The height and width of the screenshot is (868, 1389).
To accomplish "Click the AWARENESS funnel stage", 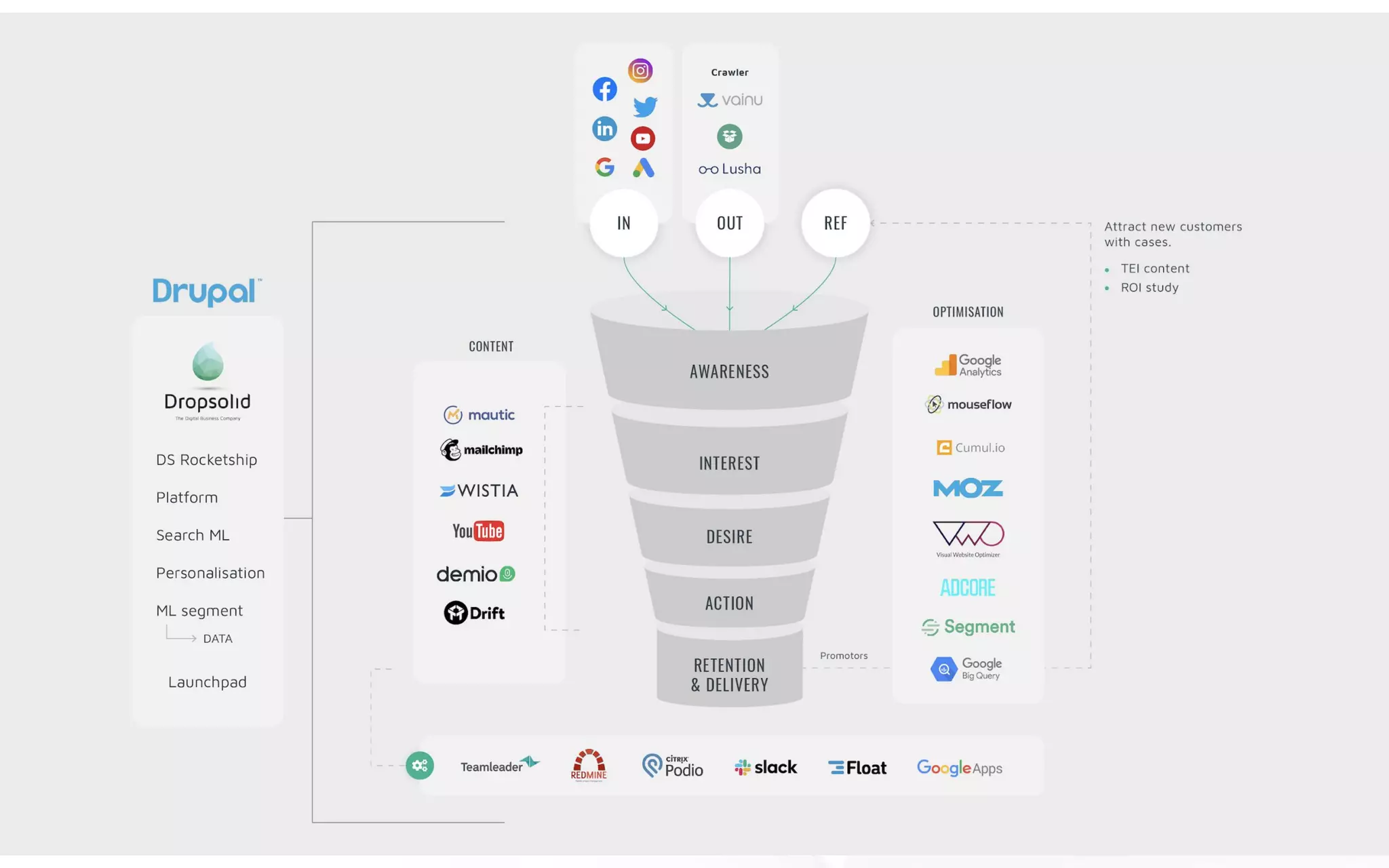I will [x=729, y=372].
